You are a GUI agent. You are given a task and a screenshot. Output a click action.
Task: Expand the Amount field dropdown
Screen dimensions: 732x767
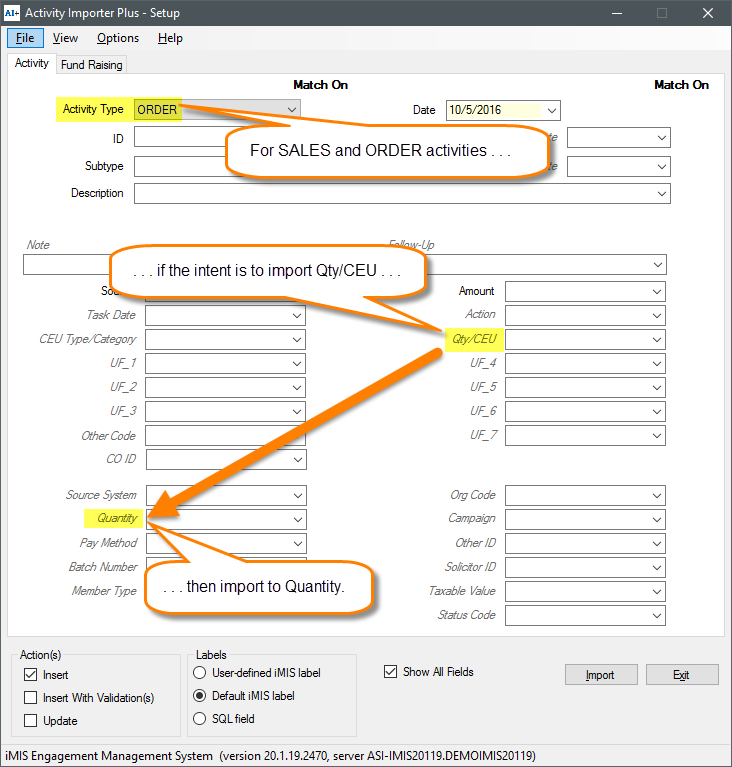657,291
